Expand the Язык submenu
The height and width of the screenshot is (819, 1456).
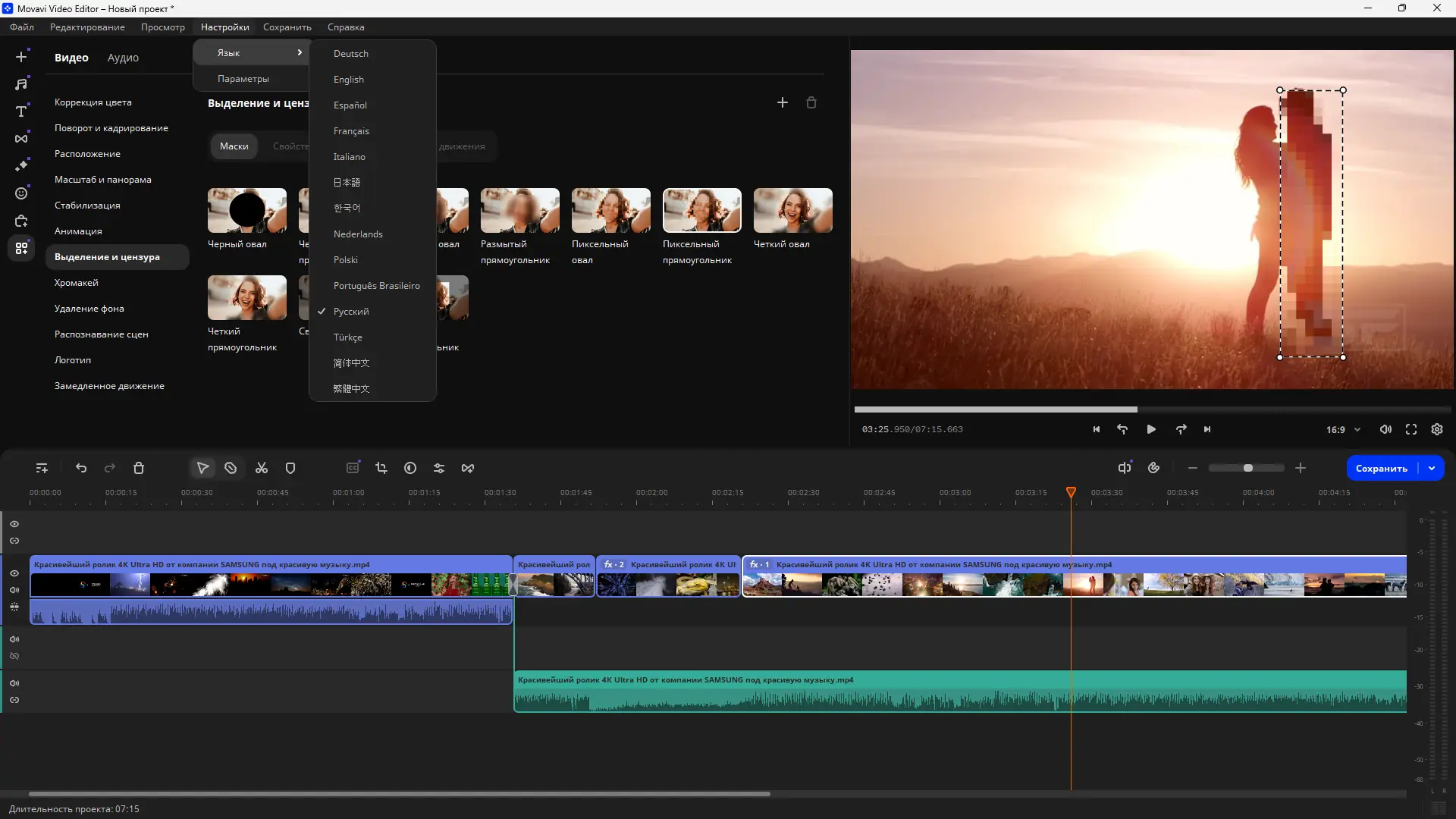(x=252, y=53)
